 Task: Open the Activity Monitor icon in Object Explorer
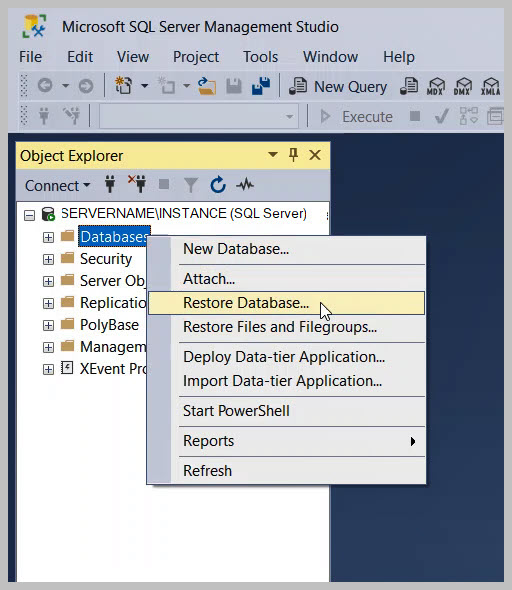(245, 185)
